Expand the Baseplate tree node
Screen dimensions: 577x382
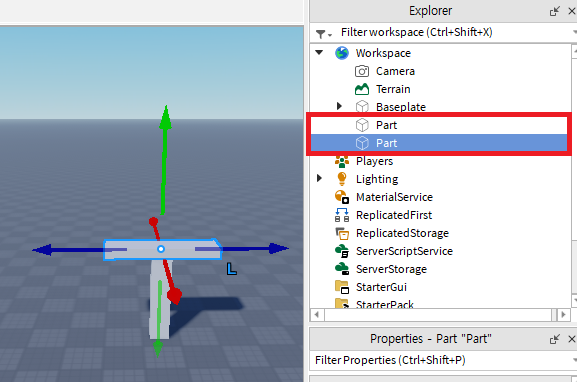coord(339,106)
